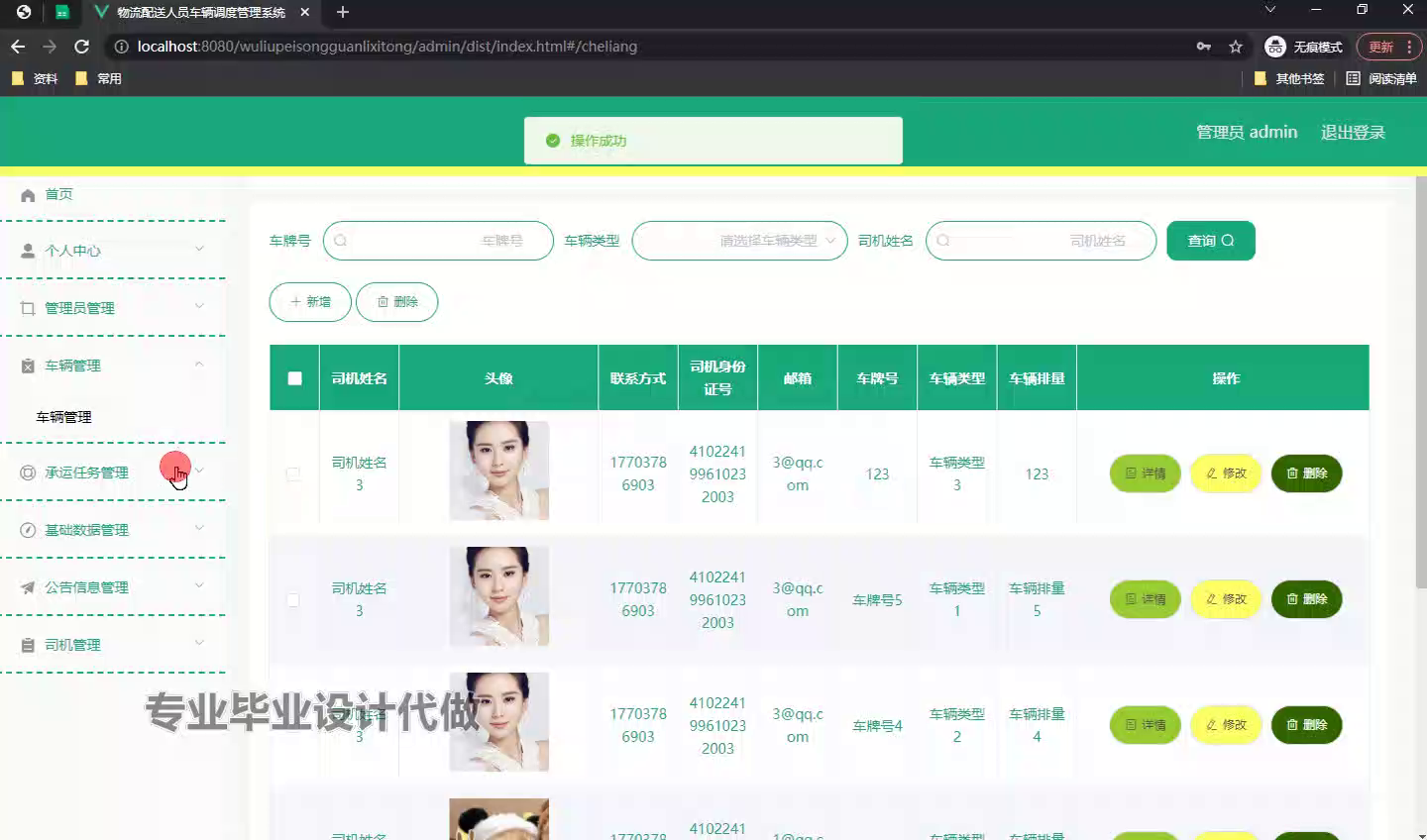Check the row with 车牌号 123
Screen dimensions: 1427x840
click(293, 473)
